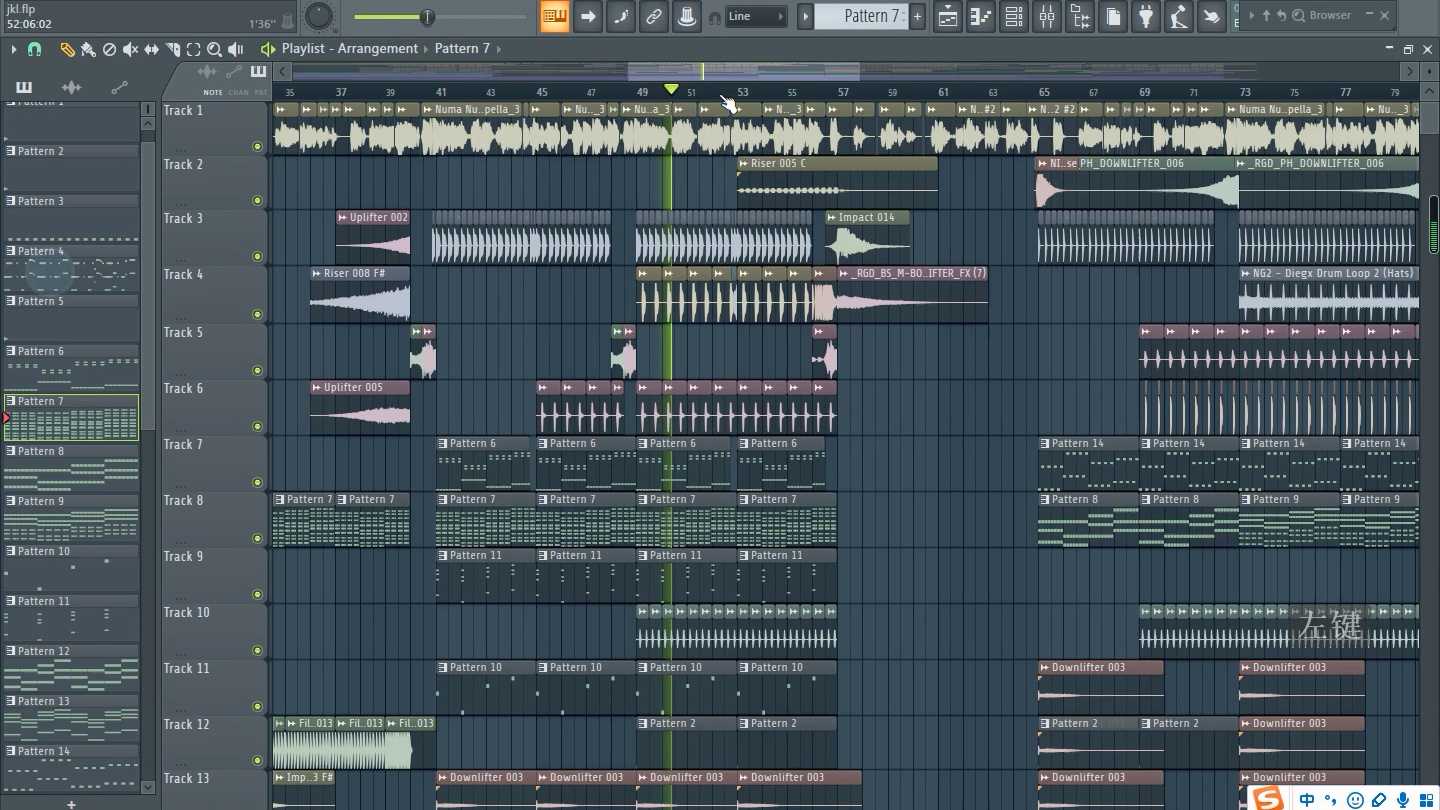This screenshot has height=810, width=1440.
Task: Mute Track 1 with its green light
Action: [x=257, y=146]
